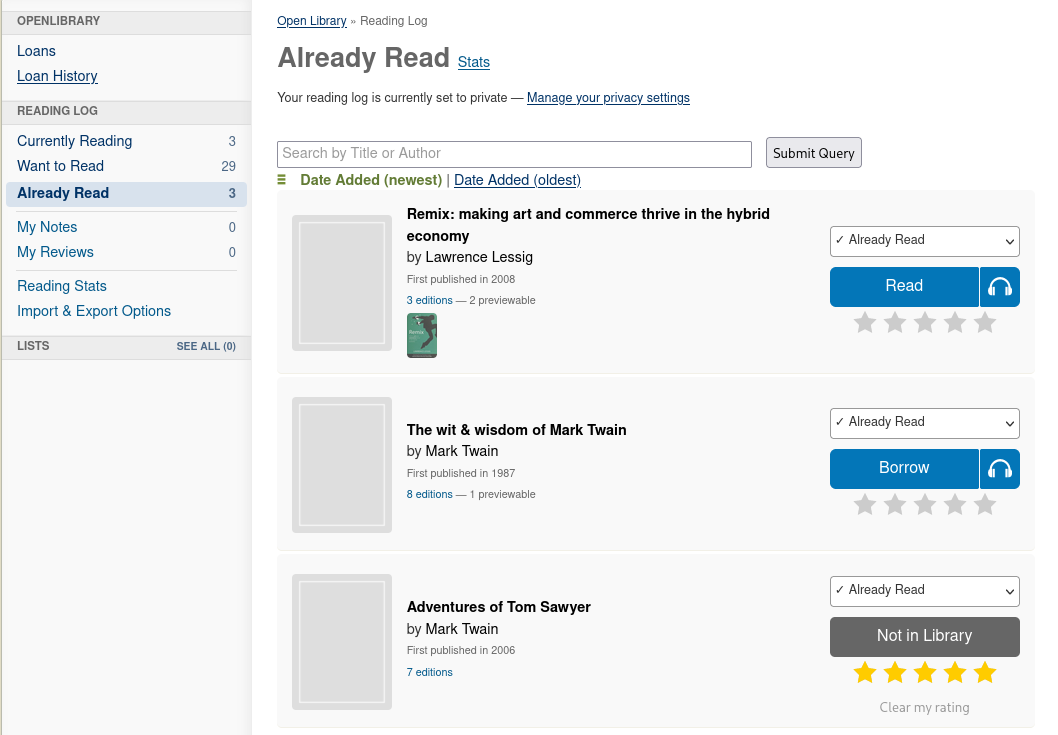Set Adventures of Tom Sawyer rating to two stars
1058x735 pixels.
point(895,672)
